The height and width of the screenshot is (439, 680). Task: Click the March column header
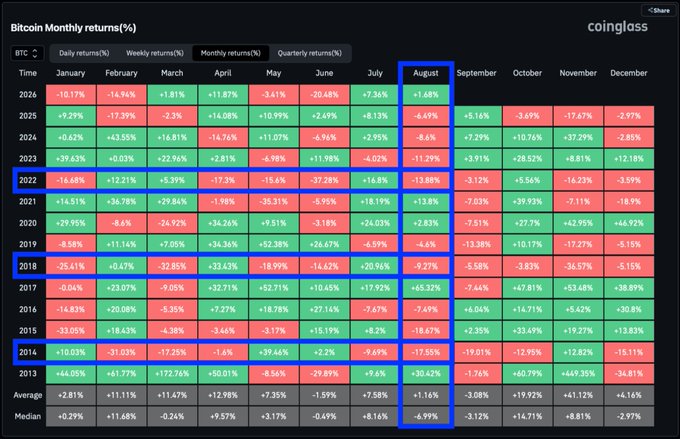[172, 73]
